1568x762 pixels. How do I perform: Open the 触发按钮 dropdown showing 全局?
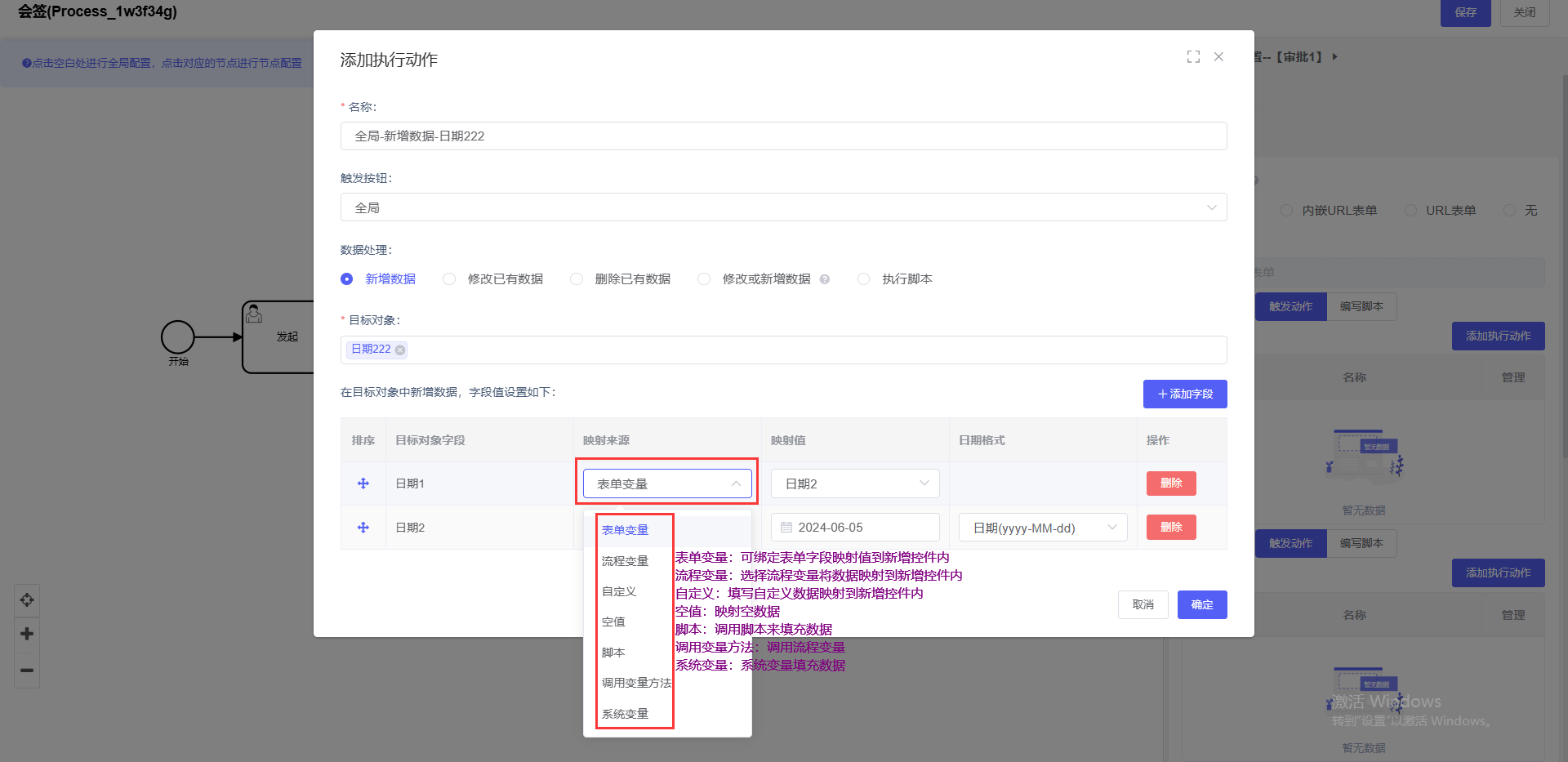pyautogui.click(x=782, y=207)
